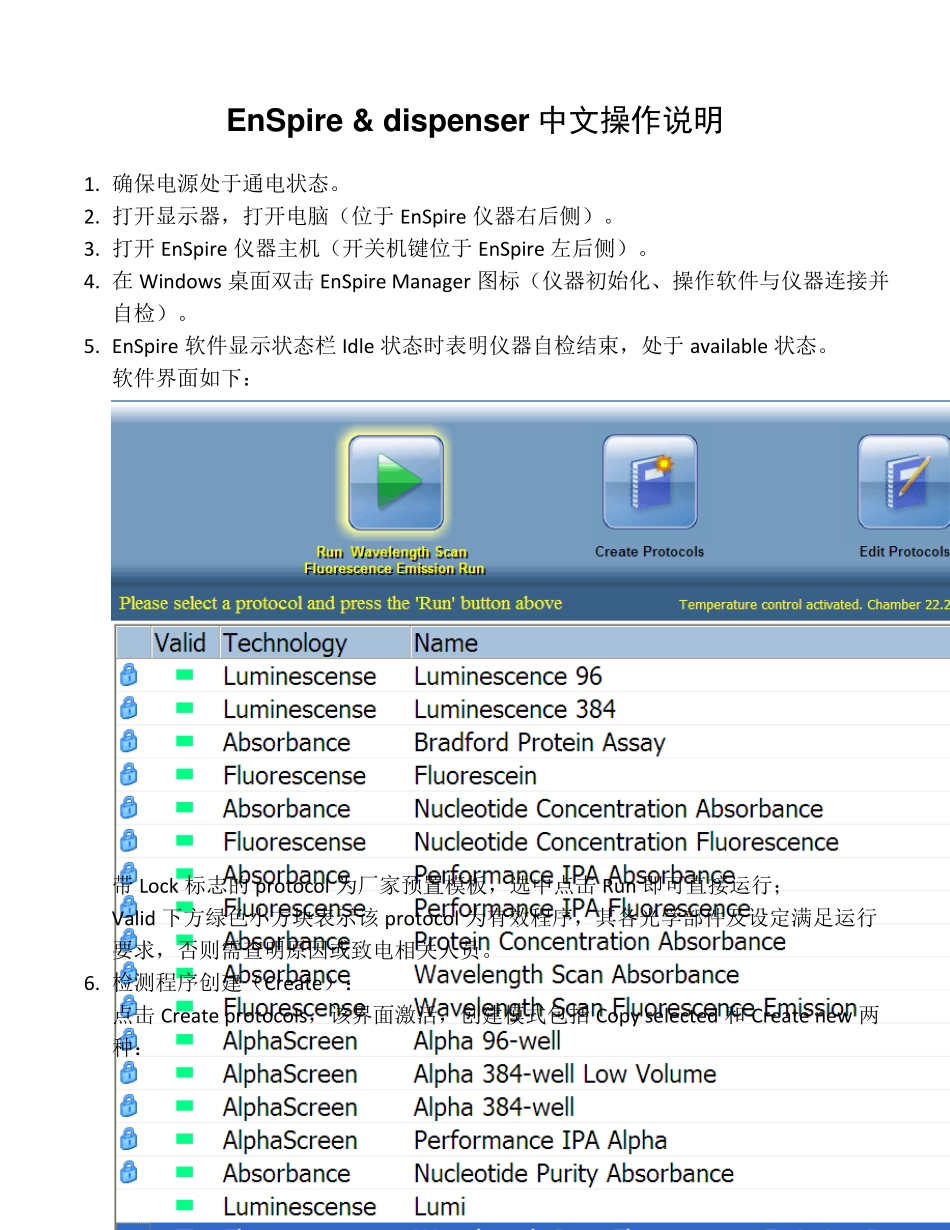The width and height of the screenshot is (950, 1230).
Task: Click Luminescense technology cell for Luminescence 384
Action: pos(299,709)
